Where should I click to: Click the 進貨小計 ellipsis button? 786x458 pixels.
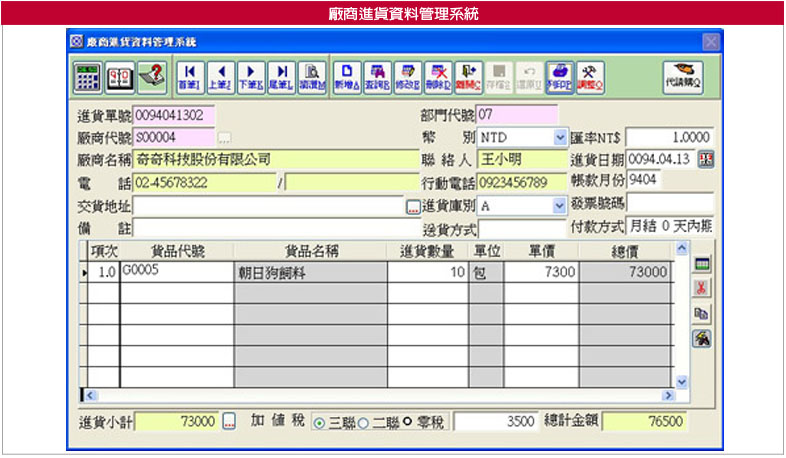[229, 422]
